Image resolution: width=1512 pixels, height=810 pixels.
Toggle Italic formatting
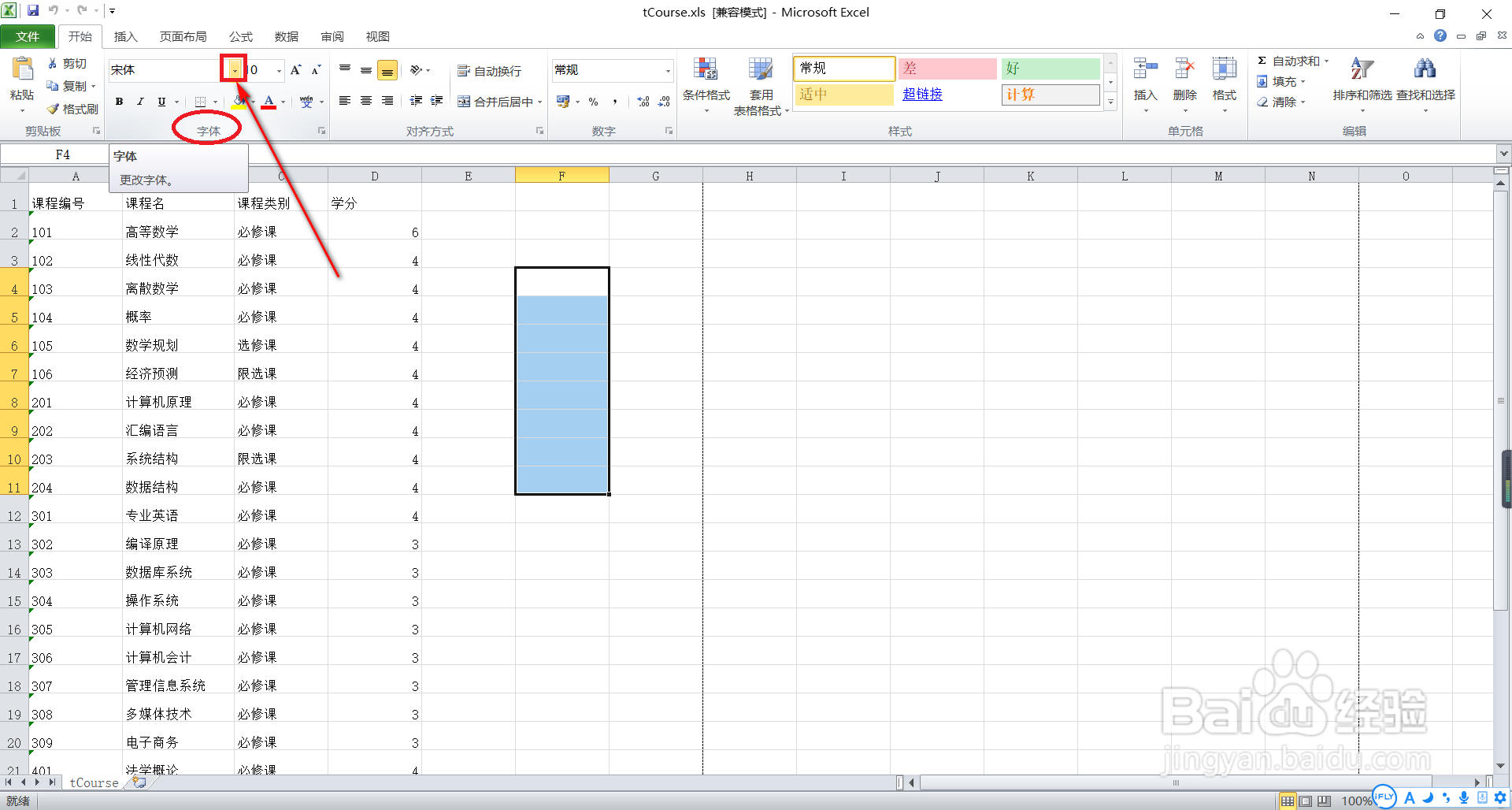[x=140, y=102]
